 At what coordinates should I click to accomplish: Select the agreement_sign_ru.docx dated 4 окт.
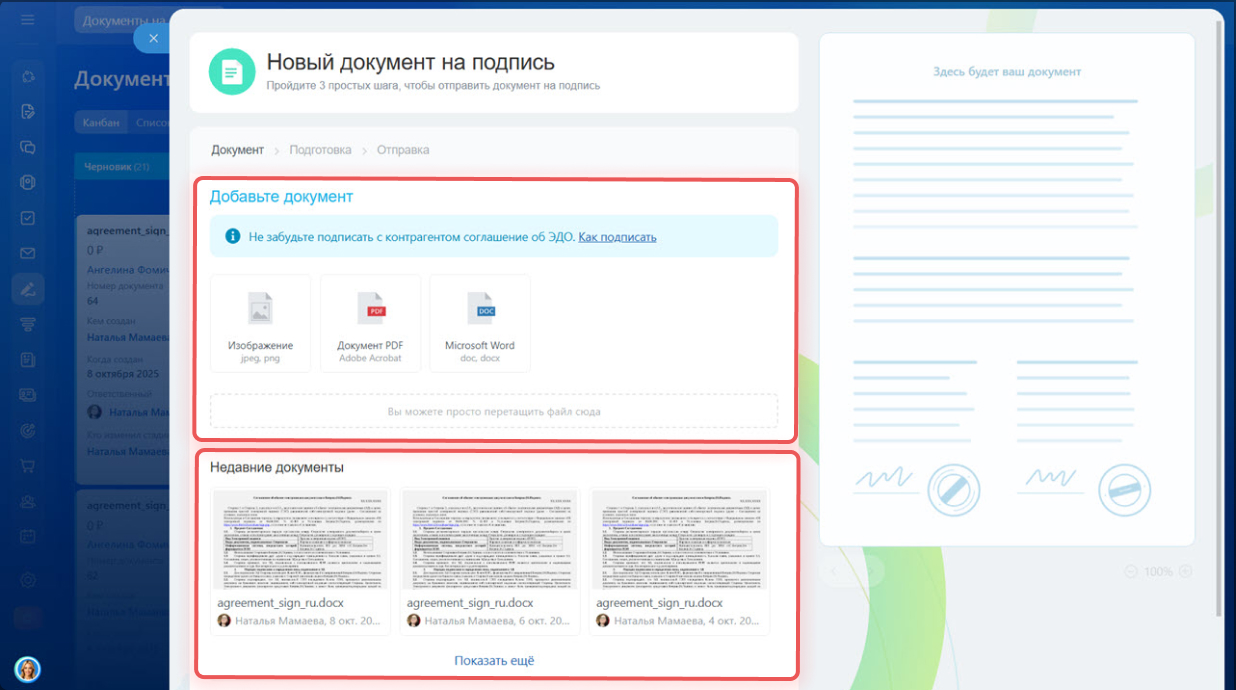[x=679, y=561]
